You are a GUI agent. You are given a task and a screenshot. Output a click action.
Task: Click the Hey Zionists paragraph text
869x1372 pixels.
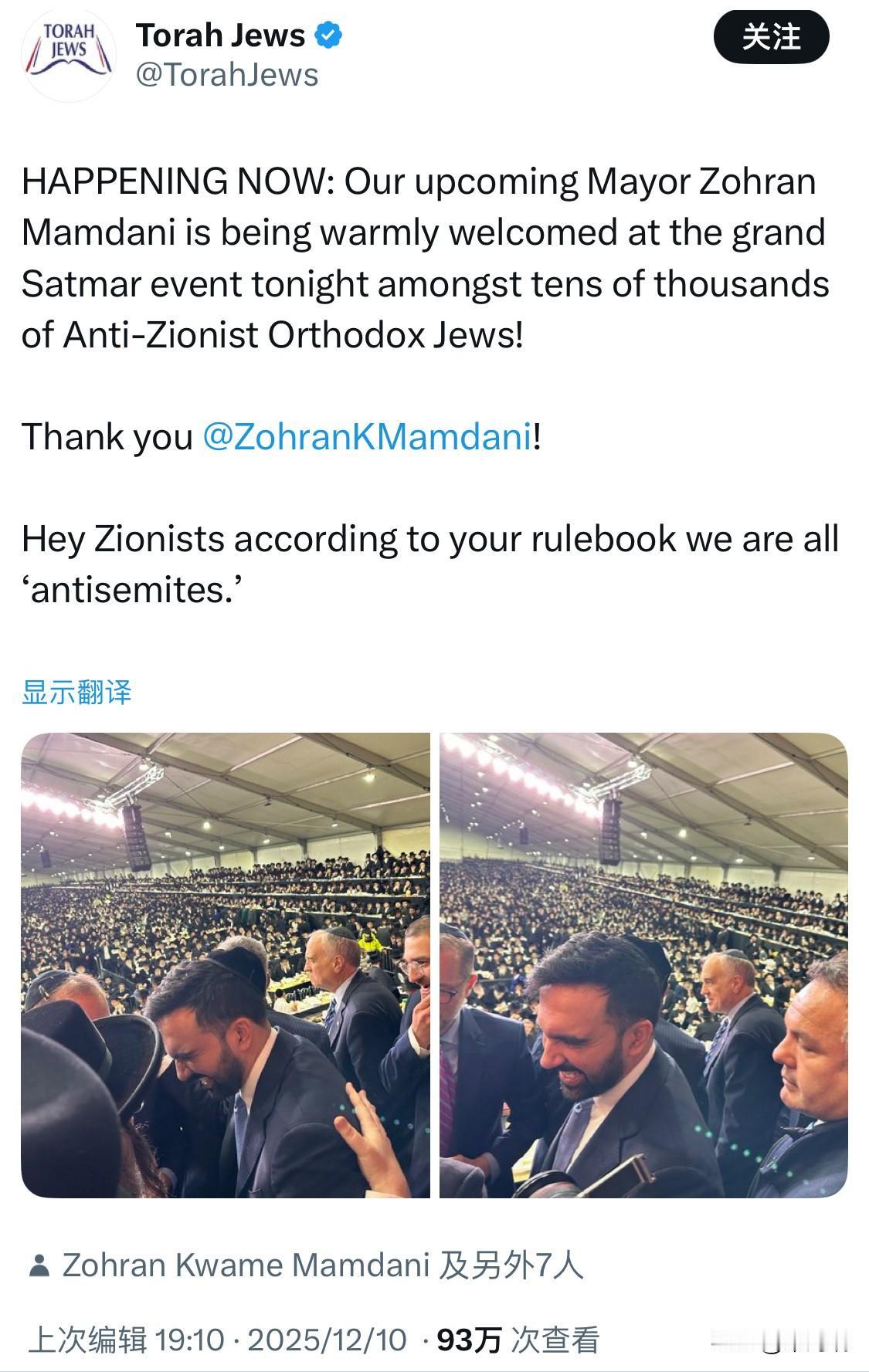430,564
